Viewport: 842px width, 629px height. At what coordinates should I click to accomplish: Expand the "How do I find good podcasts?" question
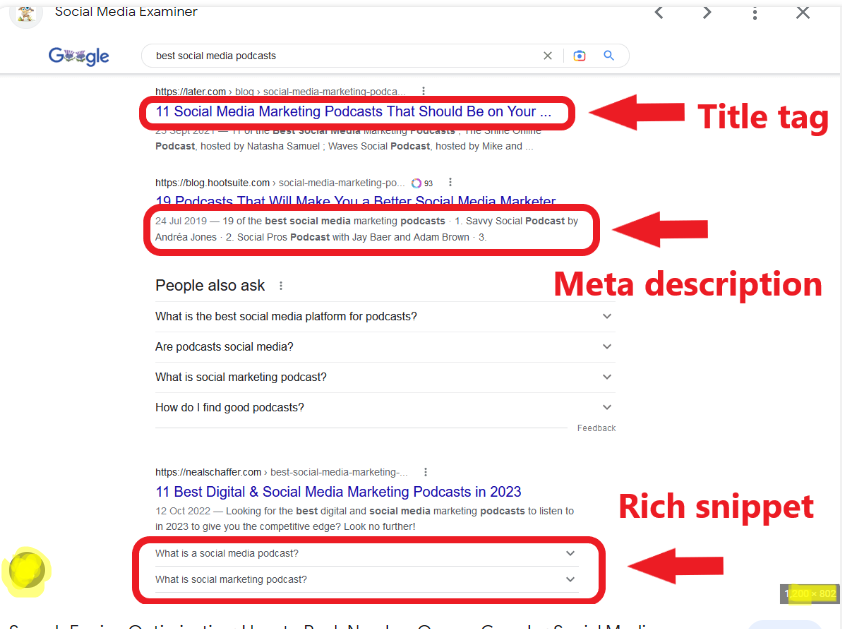tap(606, 407)
